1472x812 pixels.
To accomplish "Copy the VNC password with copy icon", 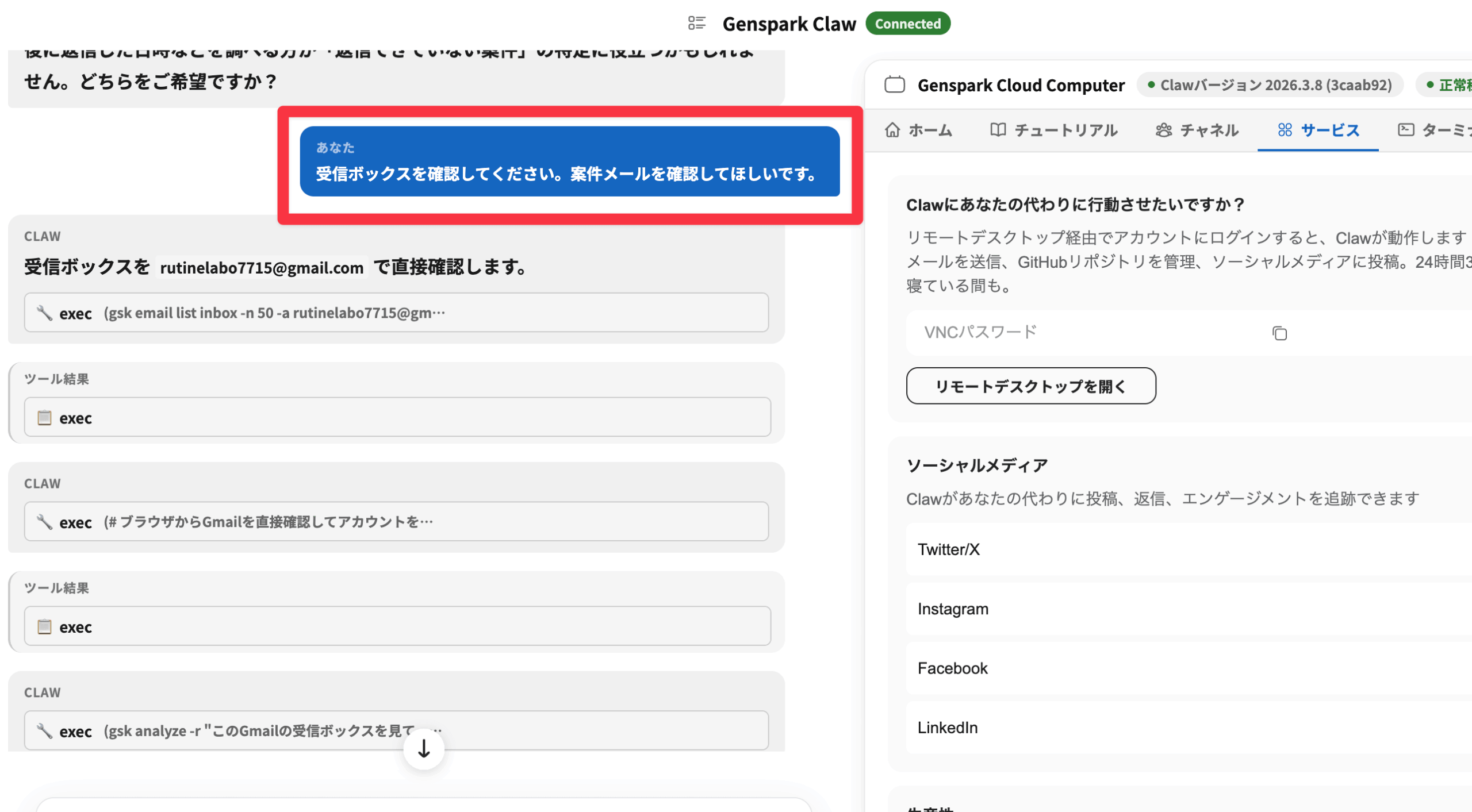I will [x=1279, y=333].
